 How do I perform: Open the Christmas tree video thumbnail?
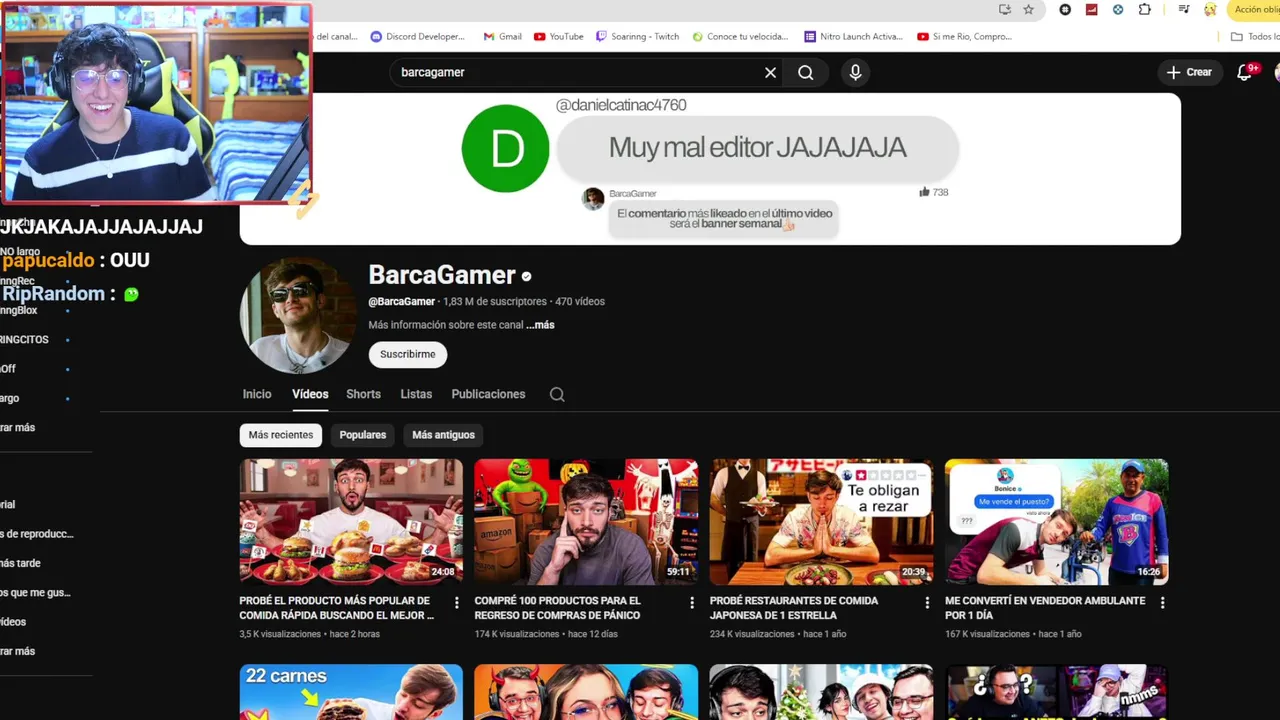[x=821, y=692]
